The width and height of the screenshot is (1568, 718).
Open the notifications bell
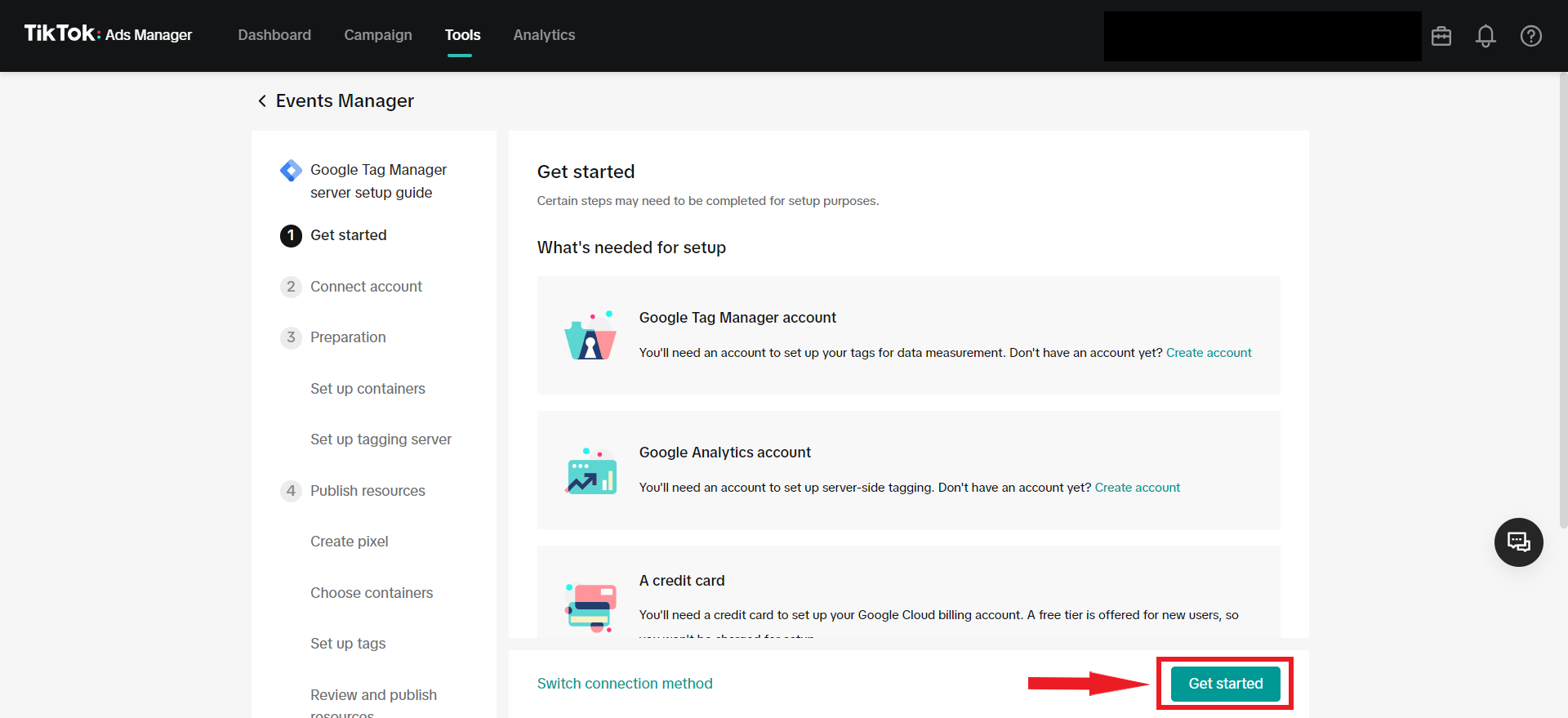[x=1486, y=36]
